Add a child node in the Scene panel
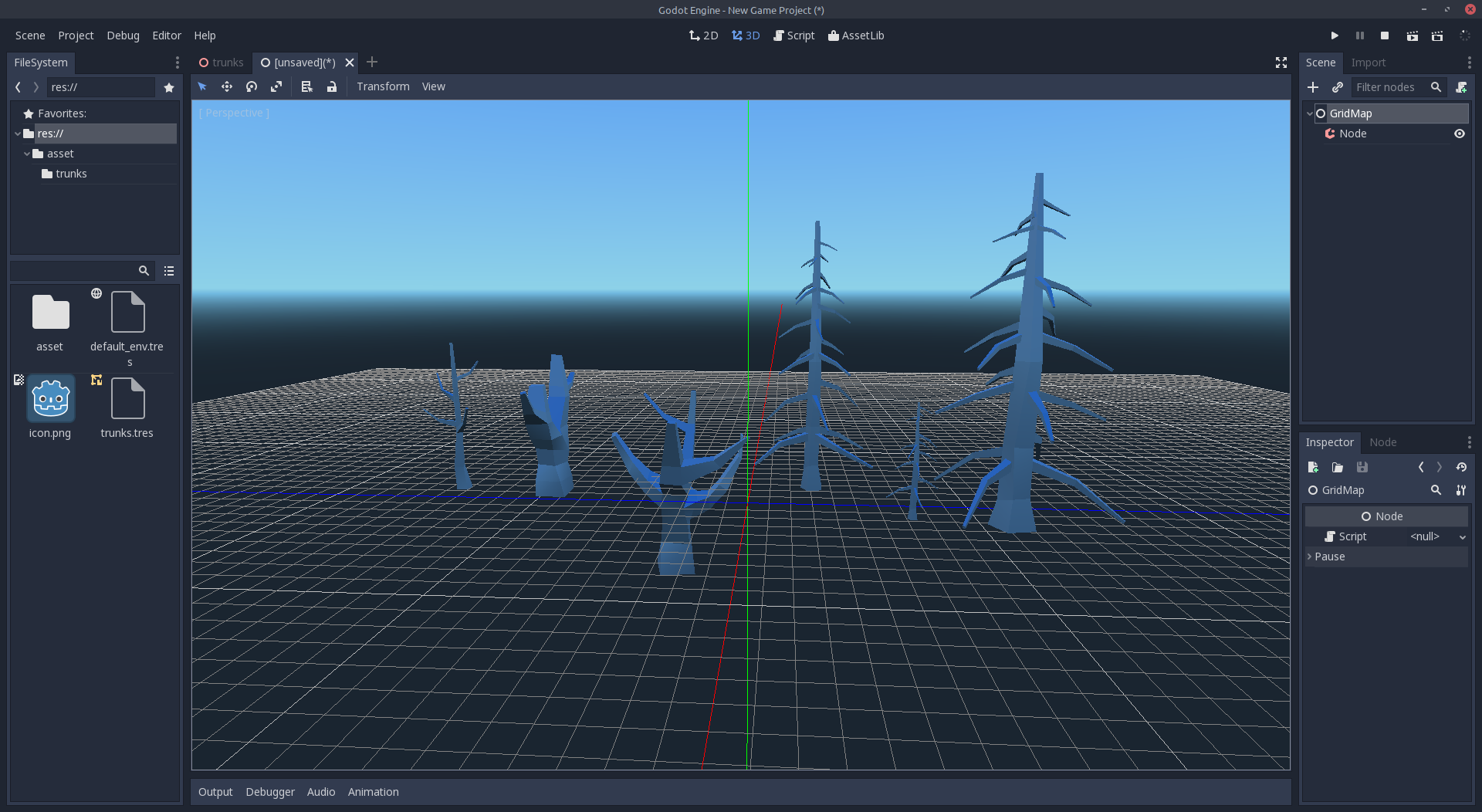Image resolution: width=1482 pixels, height=812 pixels. coord(1314,87)
